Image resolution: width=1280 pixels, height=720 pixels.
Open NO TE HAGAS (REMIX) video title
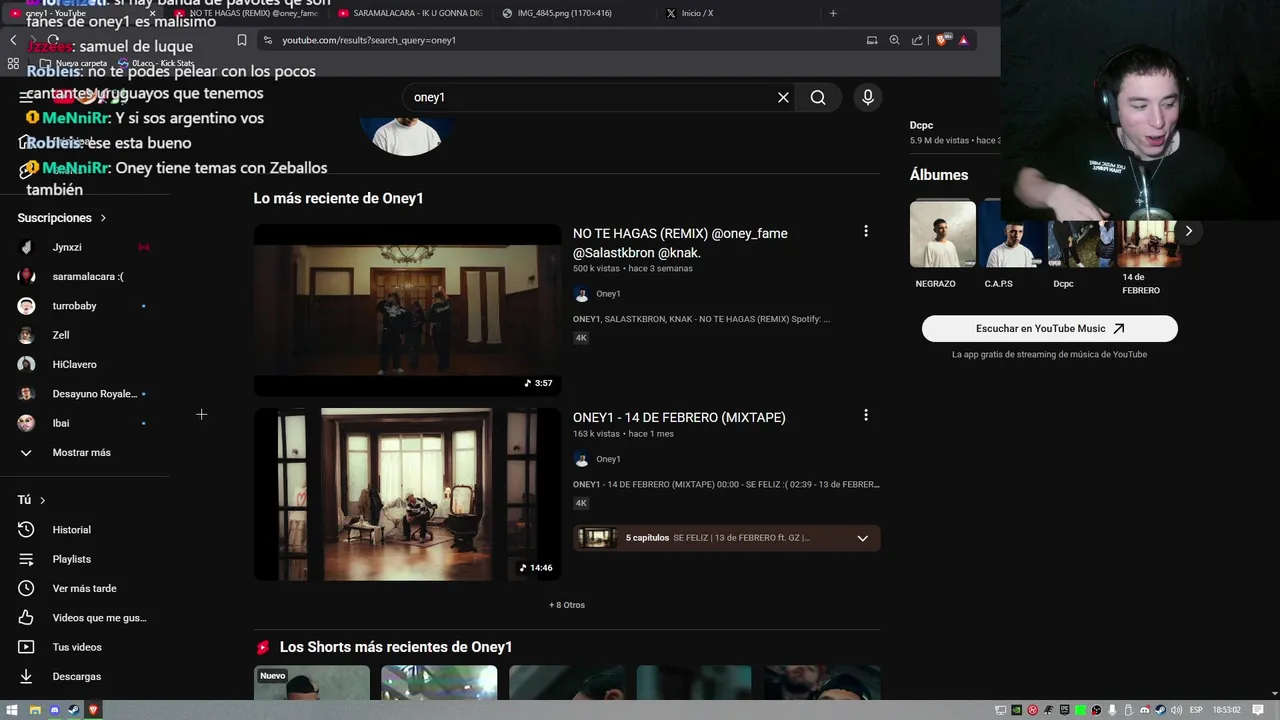pos(680,243)
